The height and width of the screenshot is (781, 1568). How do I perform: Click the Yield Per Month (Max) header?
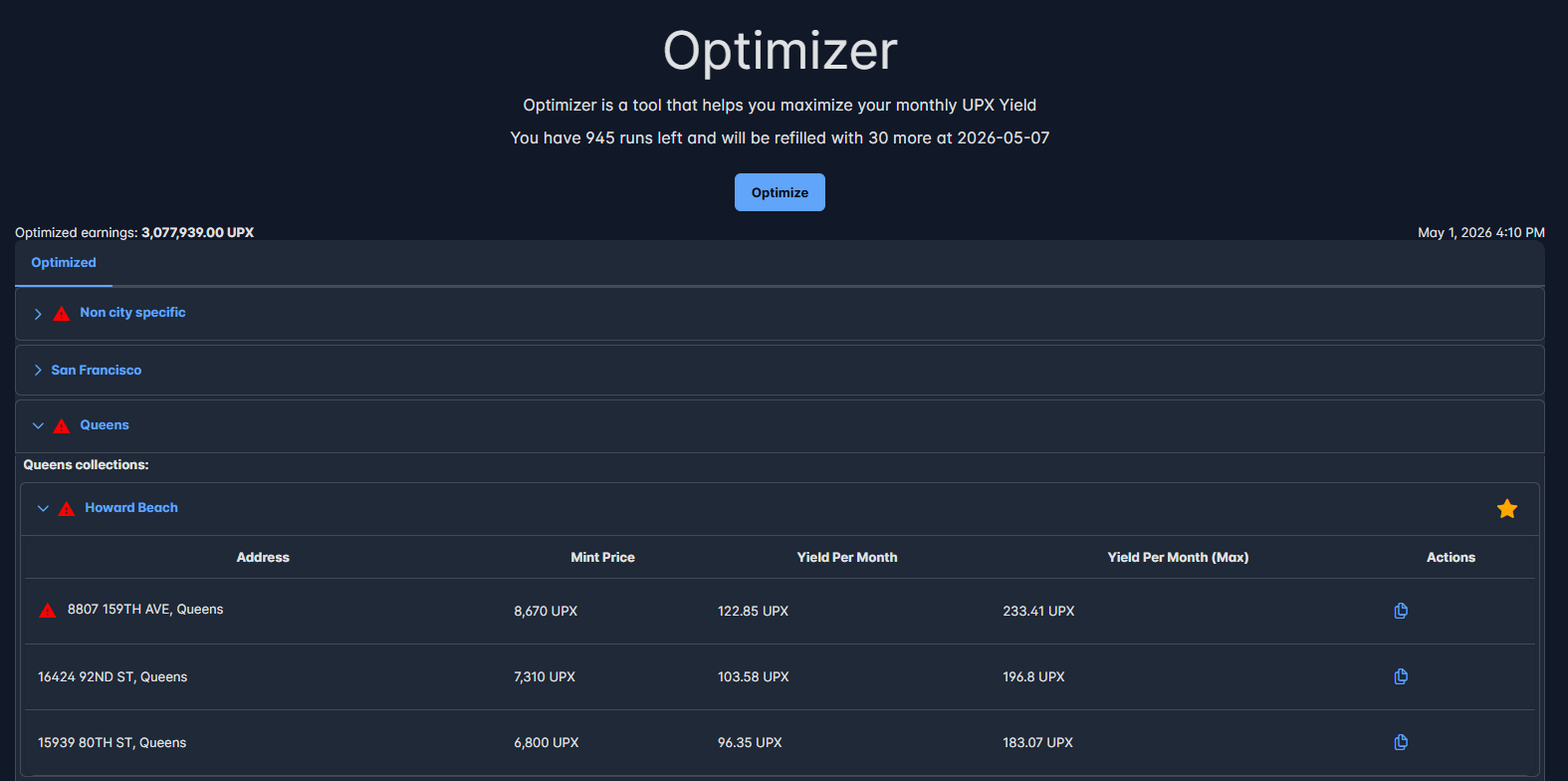tap(1178, 558)
